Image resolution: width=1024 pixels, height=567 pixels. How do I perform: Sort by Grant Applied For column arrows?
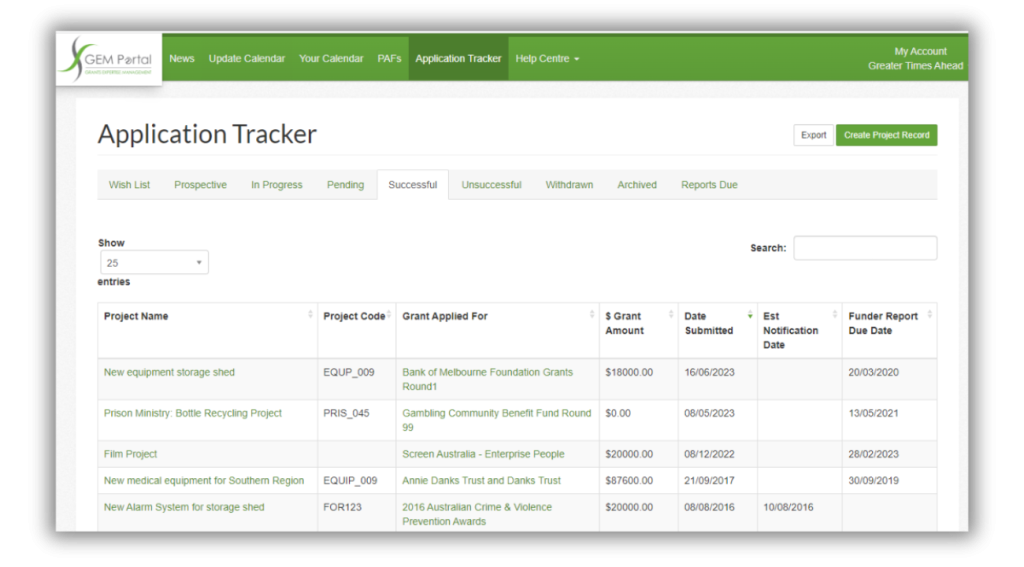(592, 315)
